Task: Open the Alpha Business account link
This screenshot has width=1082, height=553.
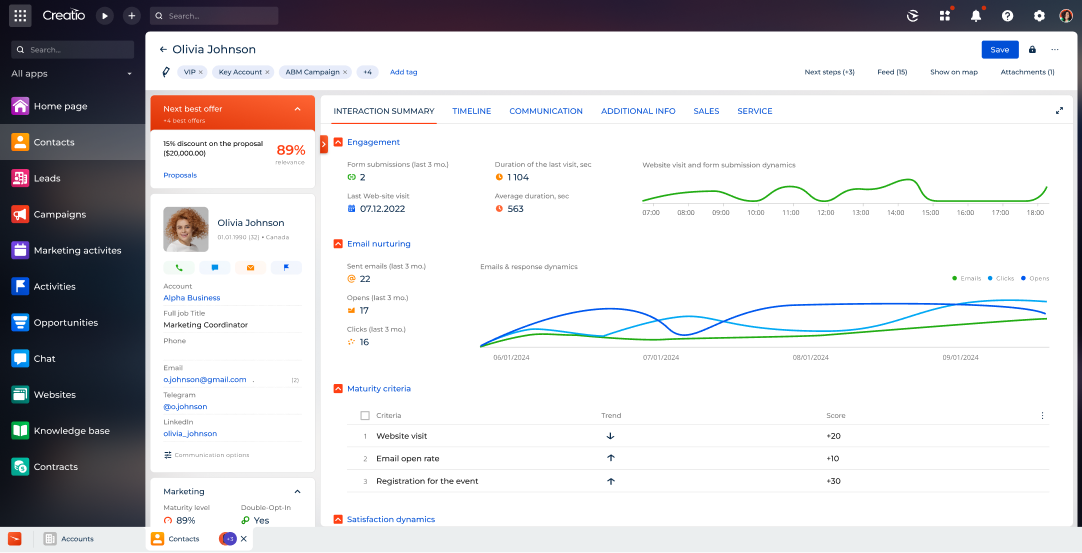Action: click(x=192, y=298)
